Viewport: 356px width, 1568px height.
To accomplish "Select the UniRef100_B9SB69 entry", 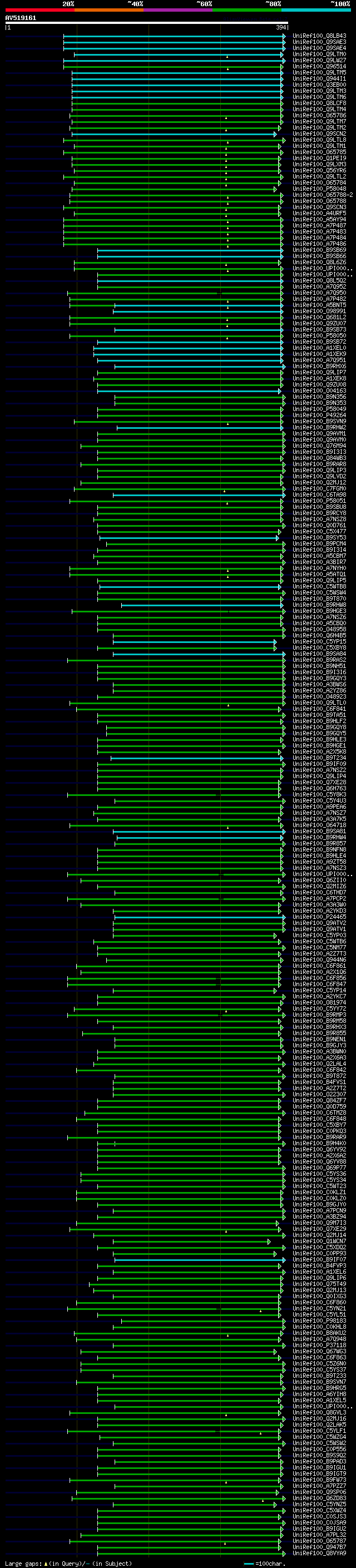I will [319, 250].
